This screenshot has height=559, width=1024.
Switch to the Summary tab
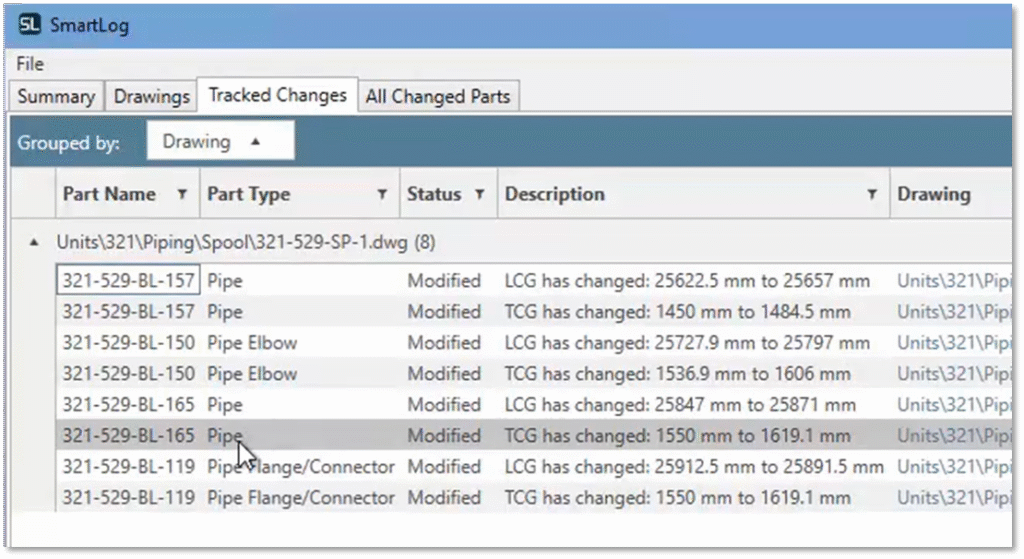[56, 97]
